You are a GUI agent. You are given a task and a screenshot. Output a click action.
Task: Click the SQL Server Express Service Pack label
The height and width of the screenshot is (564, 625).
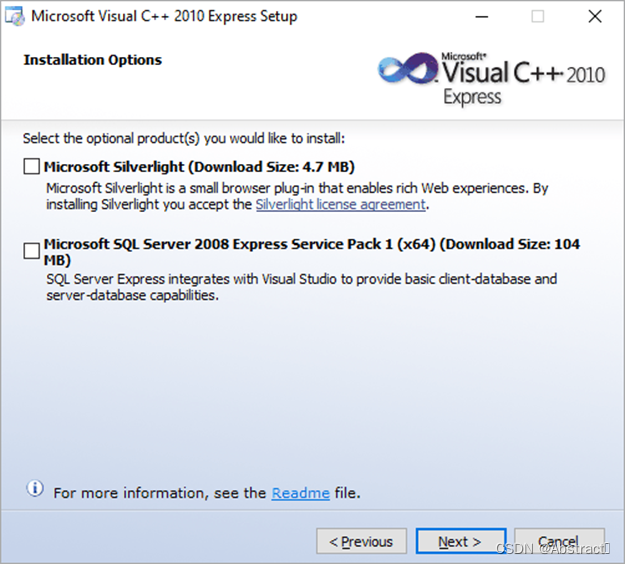tap(311, 244)
